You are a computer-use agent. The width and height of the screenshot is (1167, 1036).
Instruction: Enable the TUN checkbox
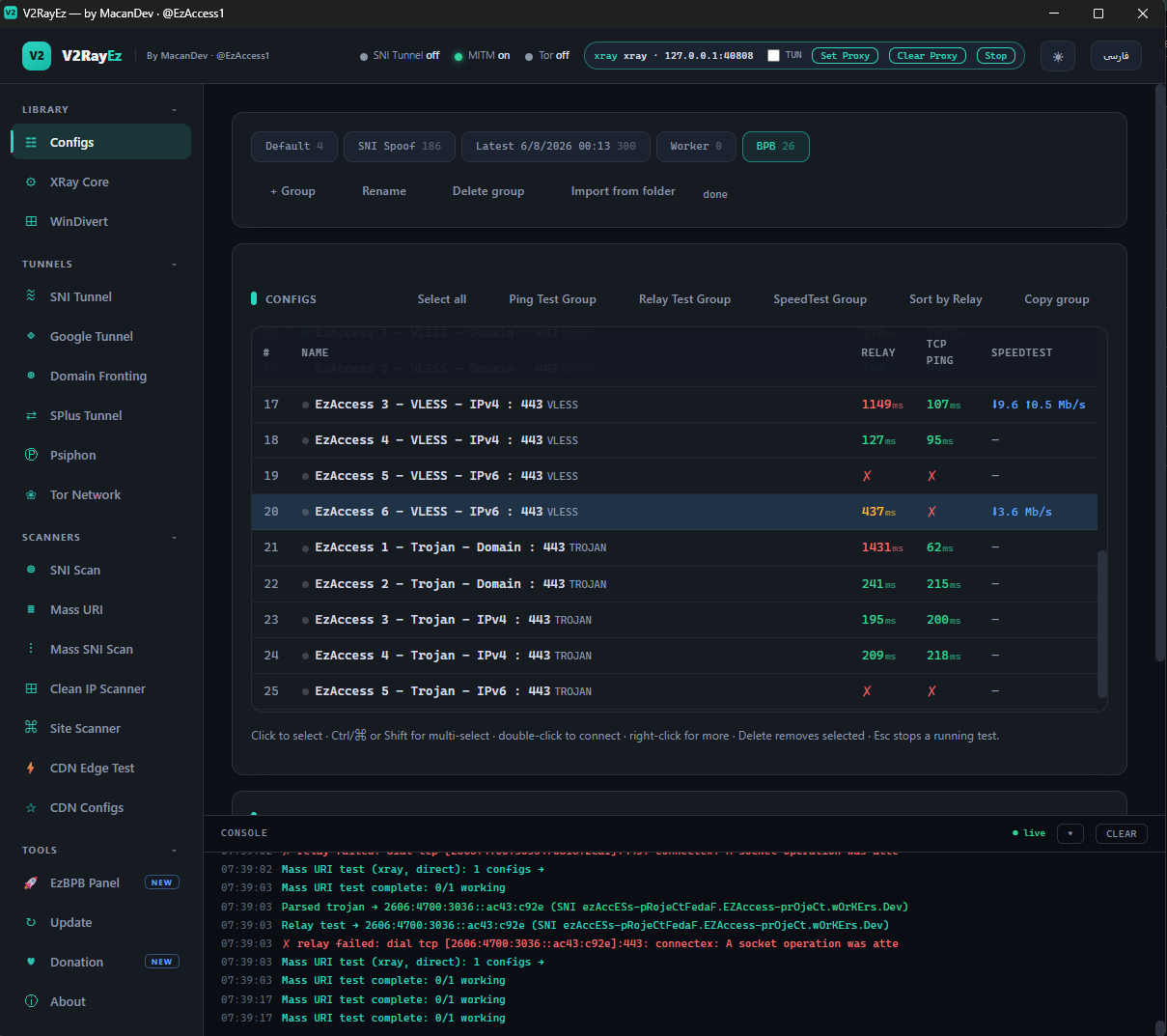click(x=773, y=55)
